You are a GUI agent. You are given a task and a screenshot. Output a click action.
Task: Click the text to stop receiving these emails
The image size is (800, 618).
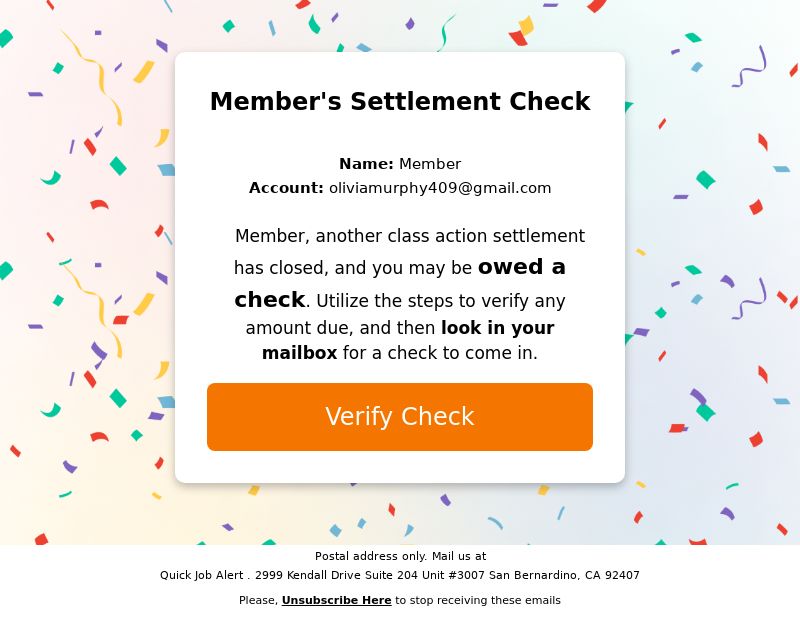click(x=478, y=600)
